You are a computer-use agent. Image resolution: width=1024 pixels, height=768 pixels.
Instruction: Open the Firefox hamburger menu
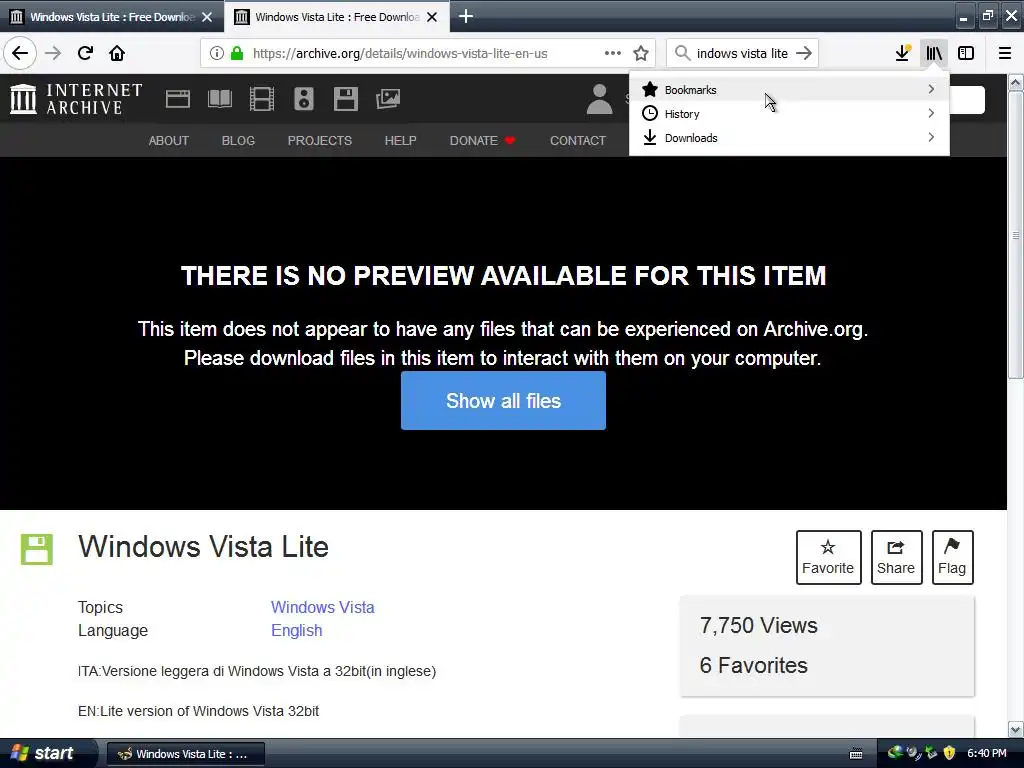click(x=1005, y=53)
